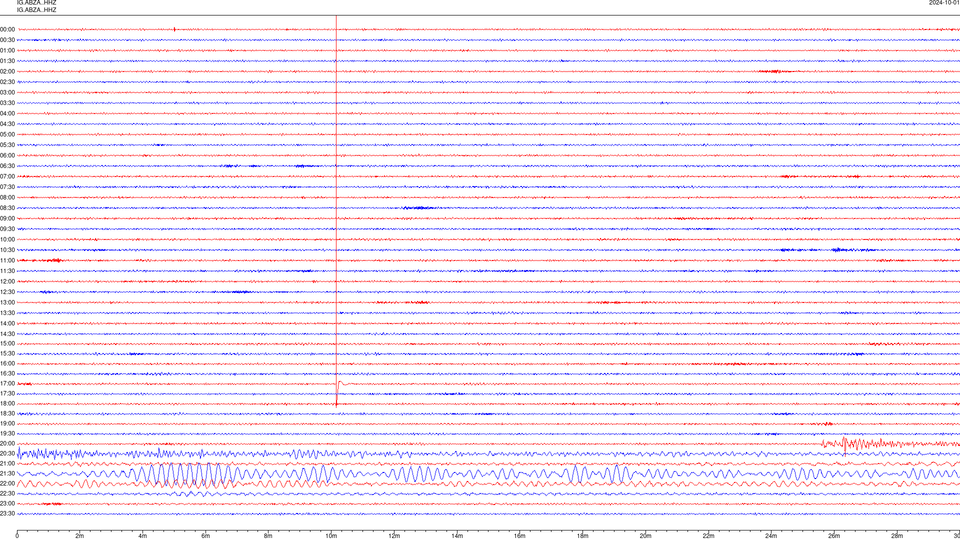Select the 01:30 trace label
Image resolution: width=960 pixels, height=540 pixels.
[x=7, y=61]
